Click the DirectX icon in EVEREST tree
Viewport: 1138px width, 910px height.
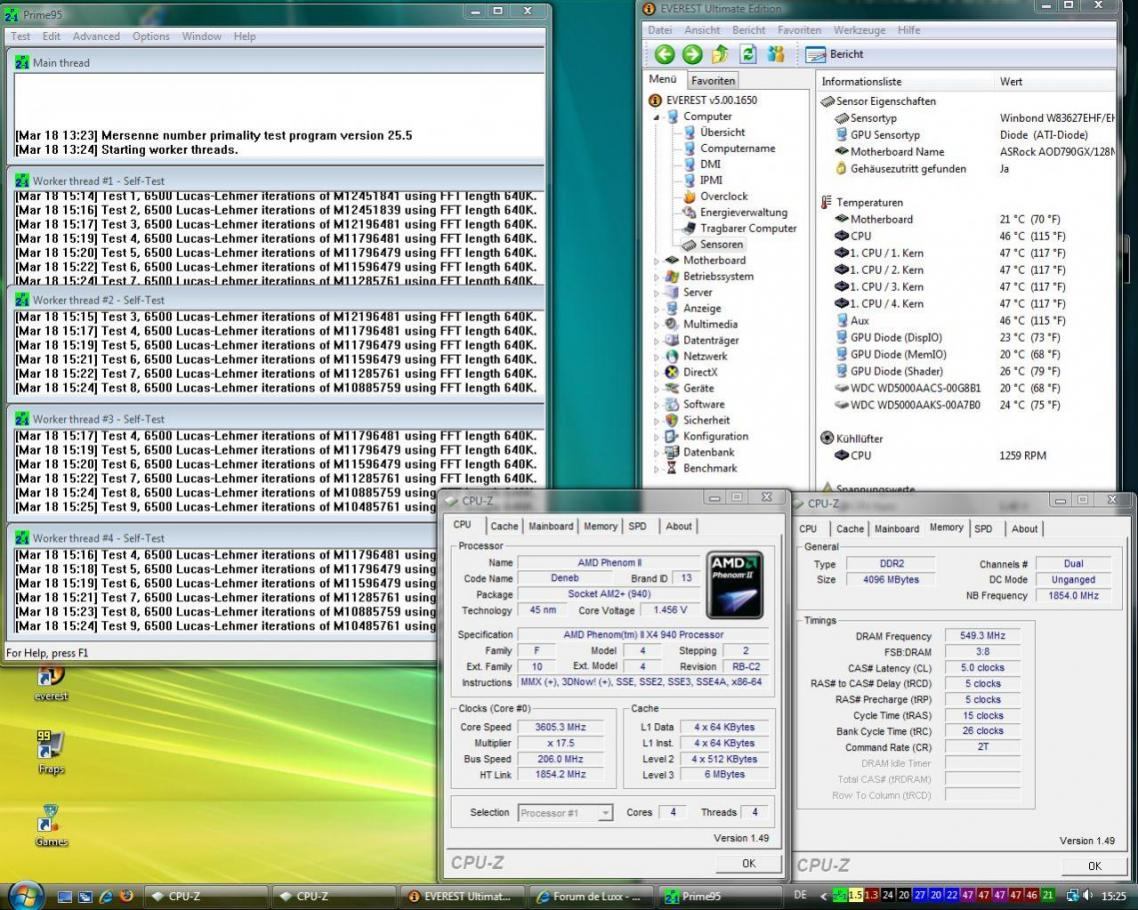click(672, 372)
